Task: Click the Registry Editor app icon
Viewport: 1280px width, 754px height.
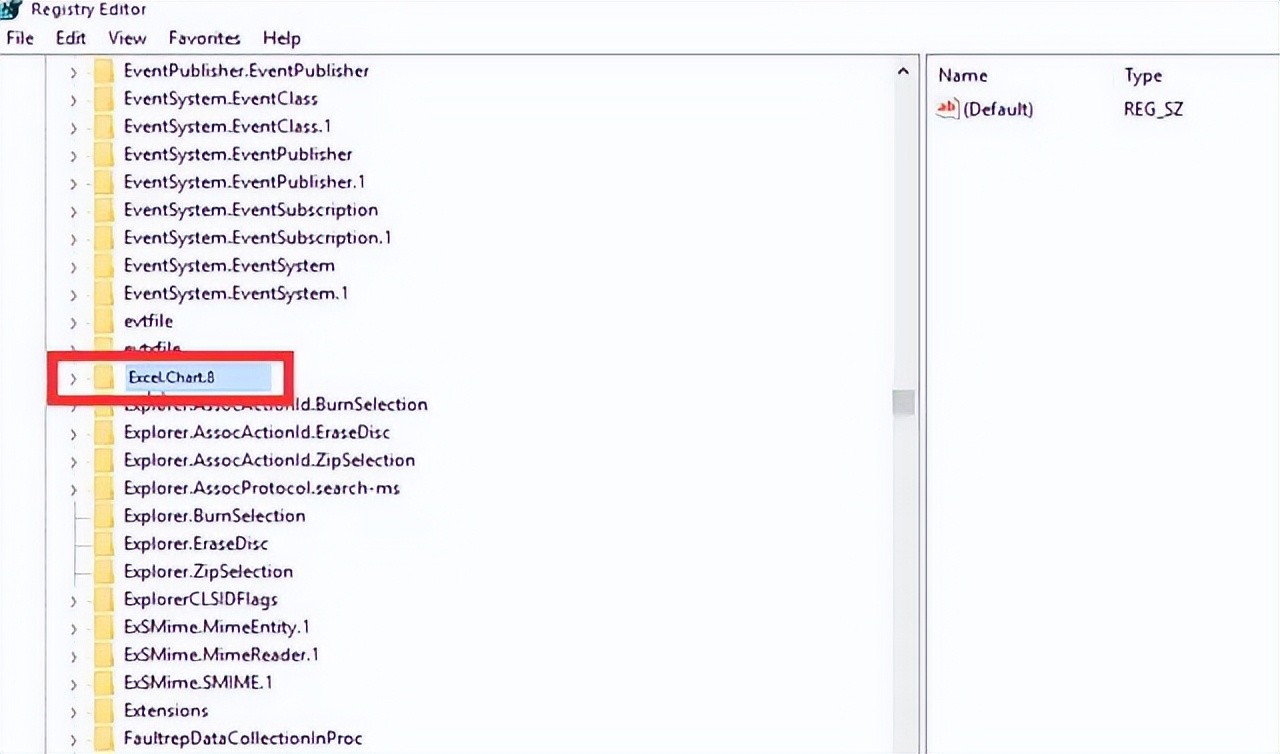Action: 12,10
